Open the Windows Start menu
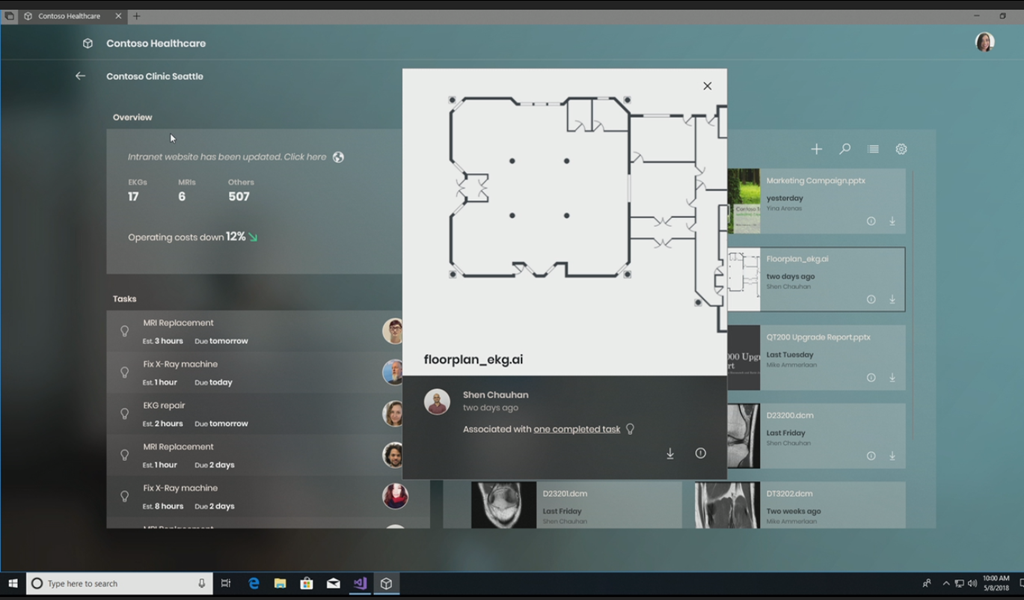The image size is (1024, 600). [x=12, y=583]
